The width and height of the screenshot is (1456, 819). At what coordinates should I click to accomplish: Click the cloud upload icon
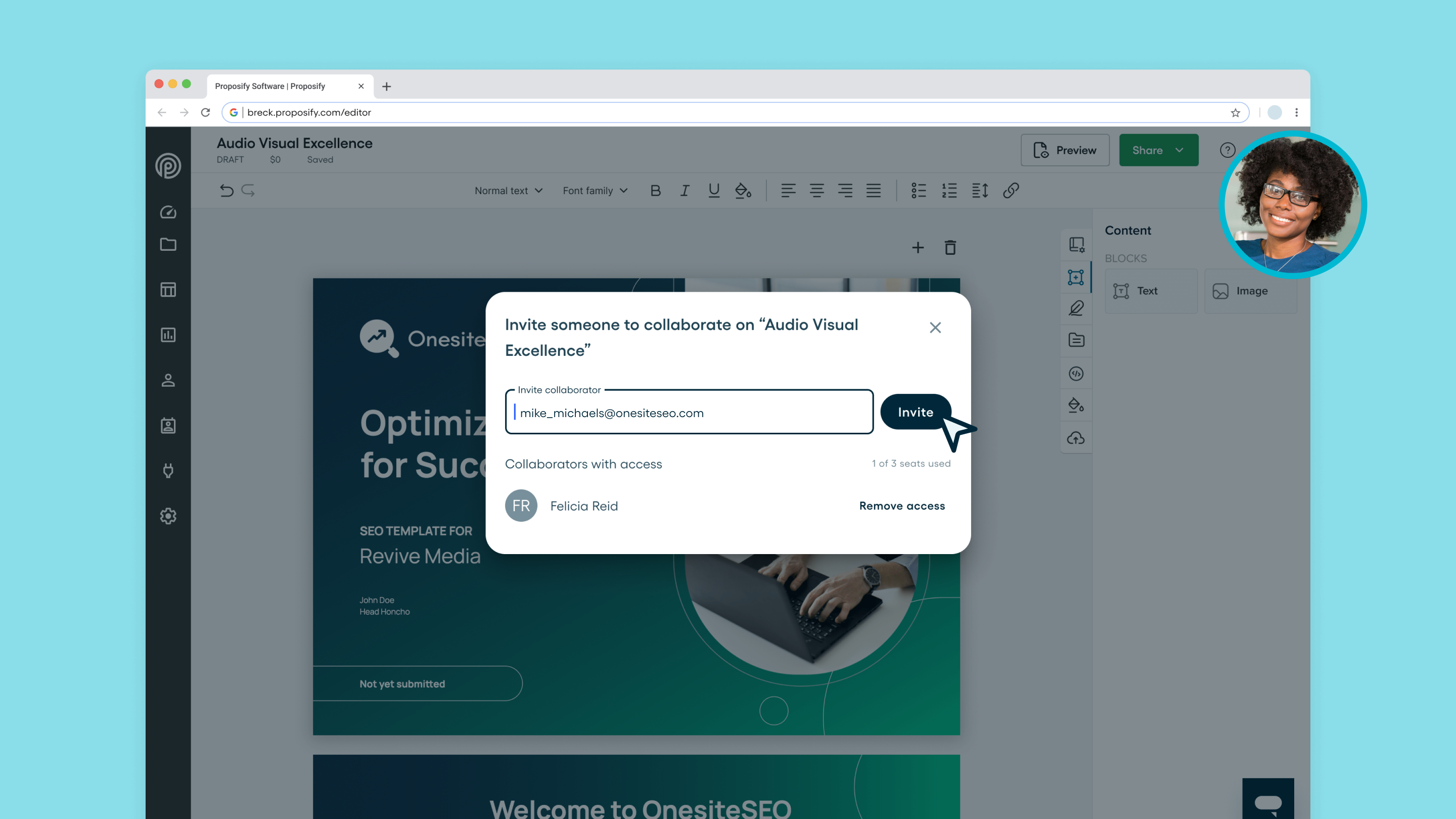pyautogui.click(x=1076, y=438)
